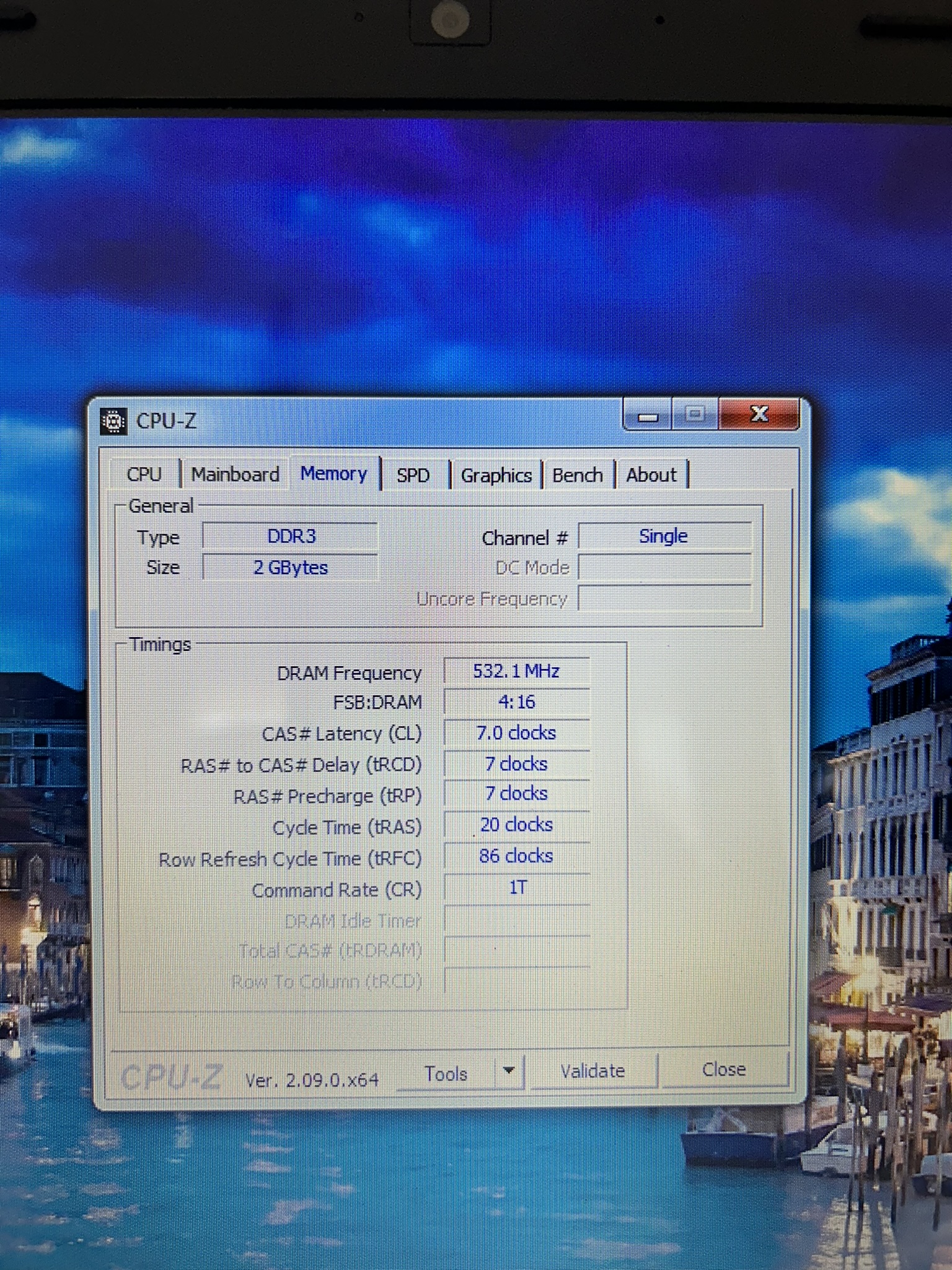Click the Close button at bottom
Screen dimensions: 952x1270
[x=724, y=1069]
